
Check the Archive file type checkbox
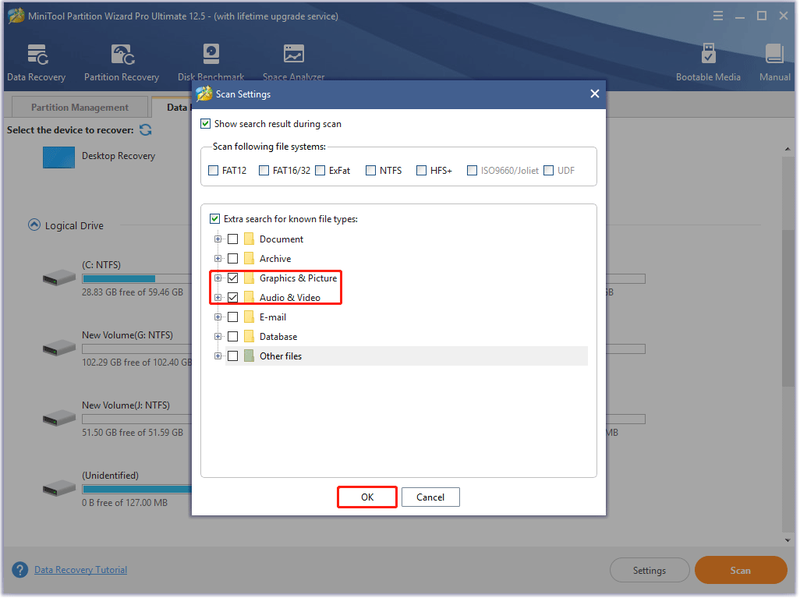coord(233,258)
